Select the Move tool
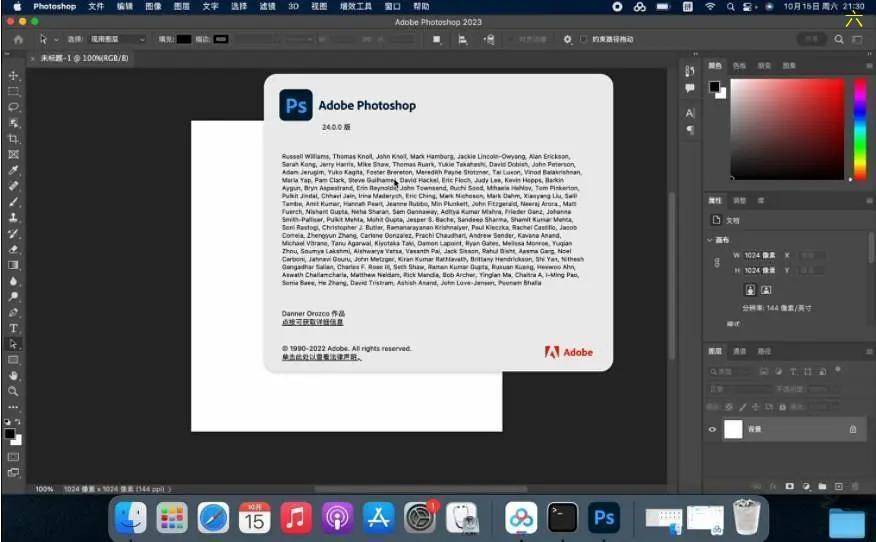The height and width of the screenshot is (542, 876). point(13,75)
